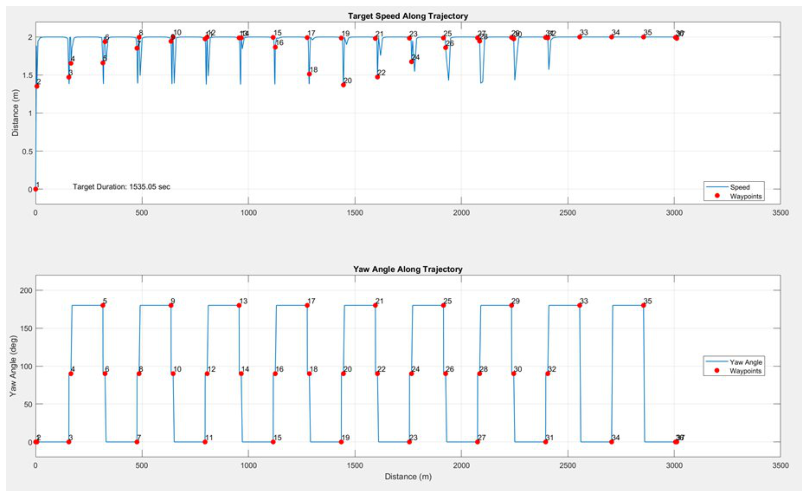Select the "Distance (m)" x-axis label below the yaw plot
The height and width of the screenshot is (491, 802).
(408, 477)
